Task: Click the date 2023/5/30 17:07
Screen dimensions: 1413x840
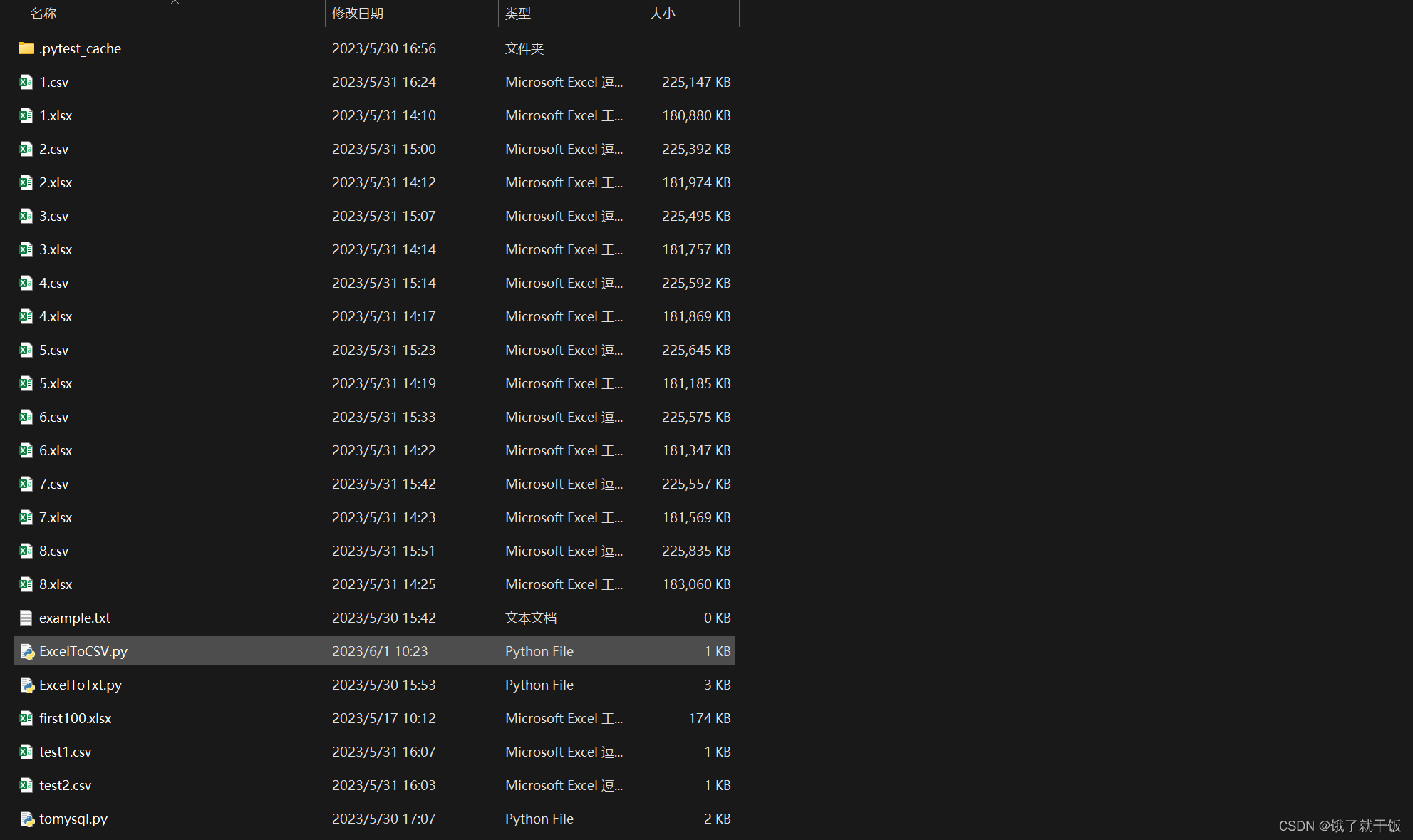Action: [384, 819]
